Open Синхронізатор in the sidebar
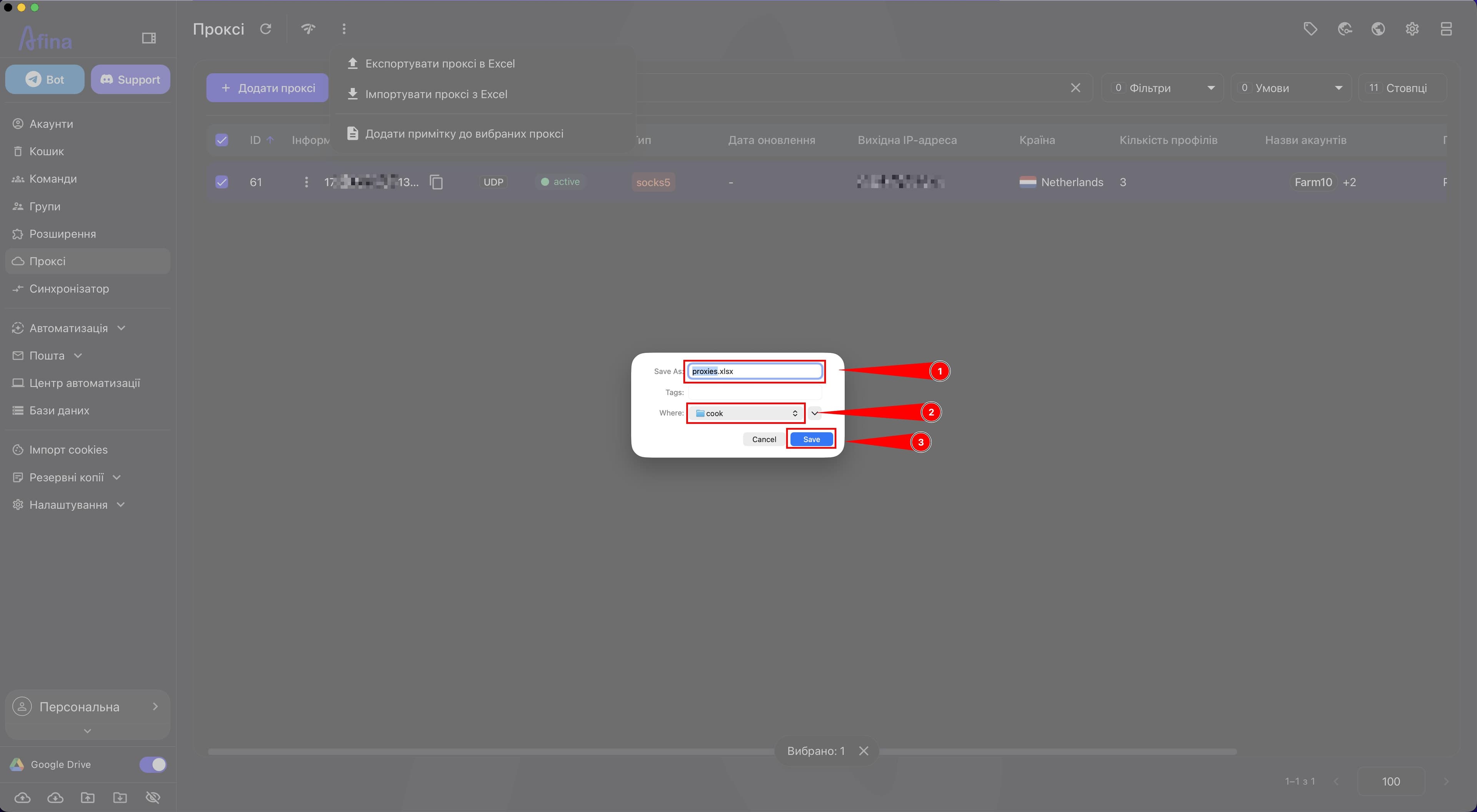The width and height of the screenshot is (1477, 812). [x=88, y=289]
